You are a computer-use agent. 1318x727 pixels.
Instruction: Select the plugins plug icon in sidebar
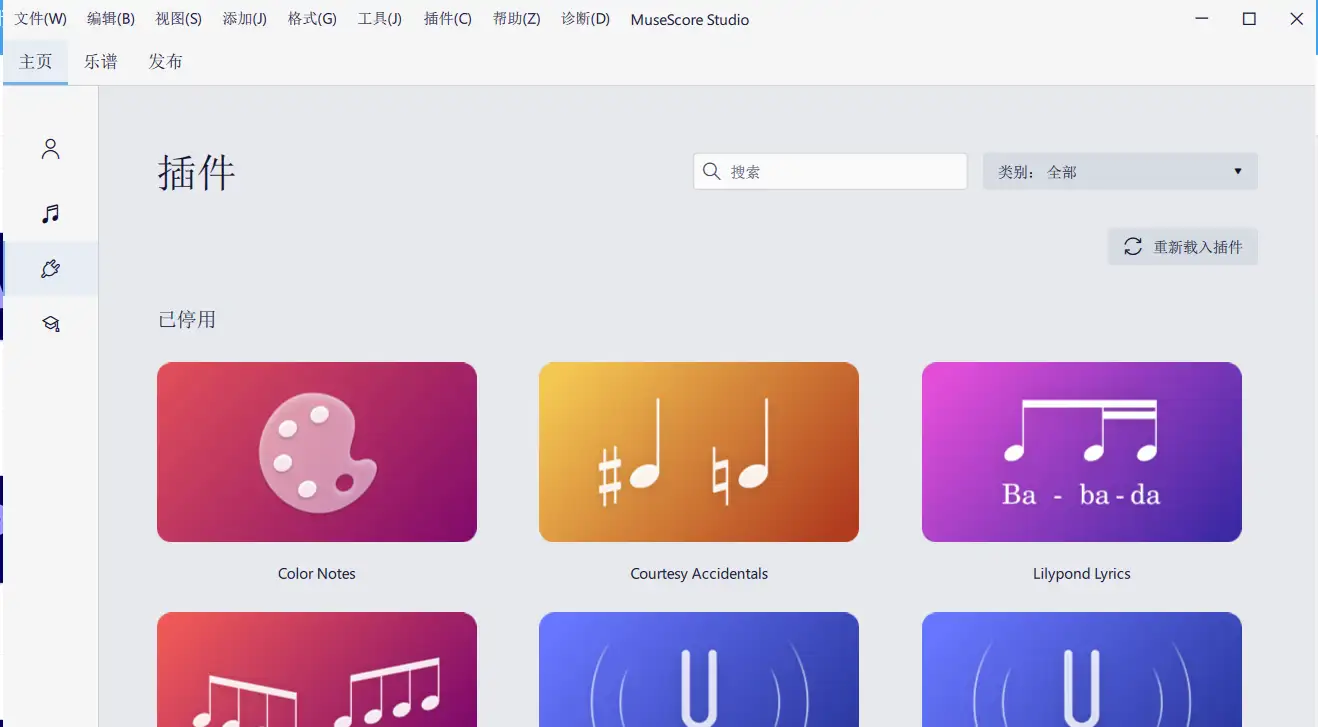pos(51,268)
